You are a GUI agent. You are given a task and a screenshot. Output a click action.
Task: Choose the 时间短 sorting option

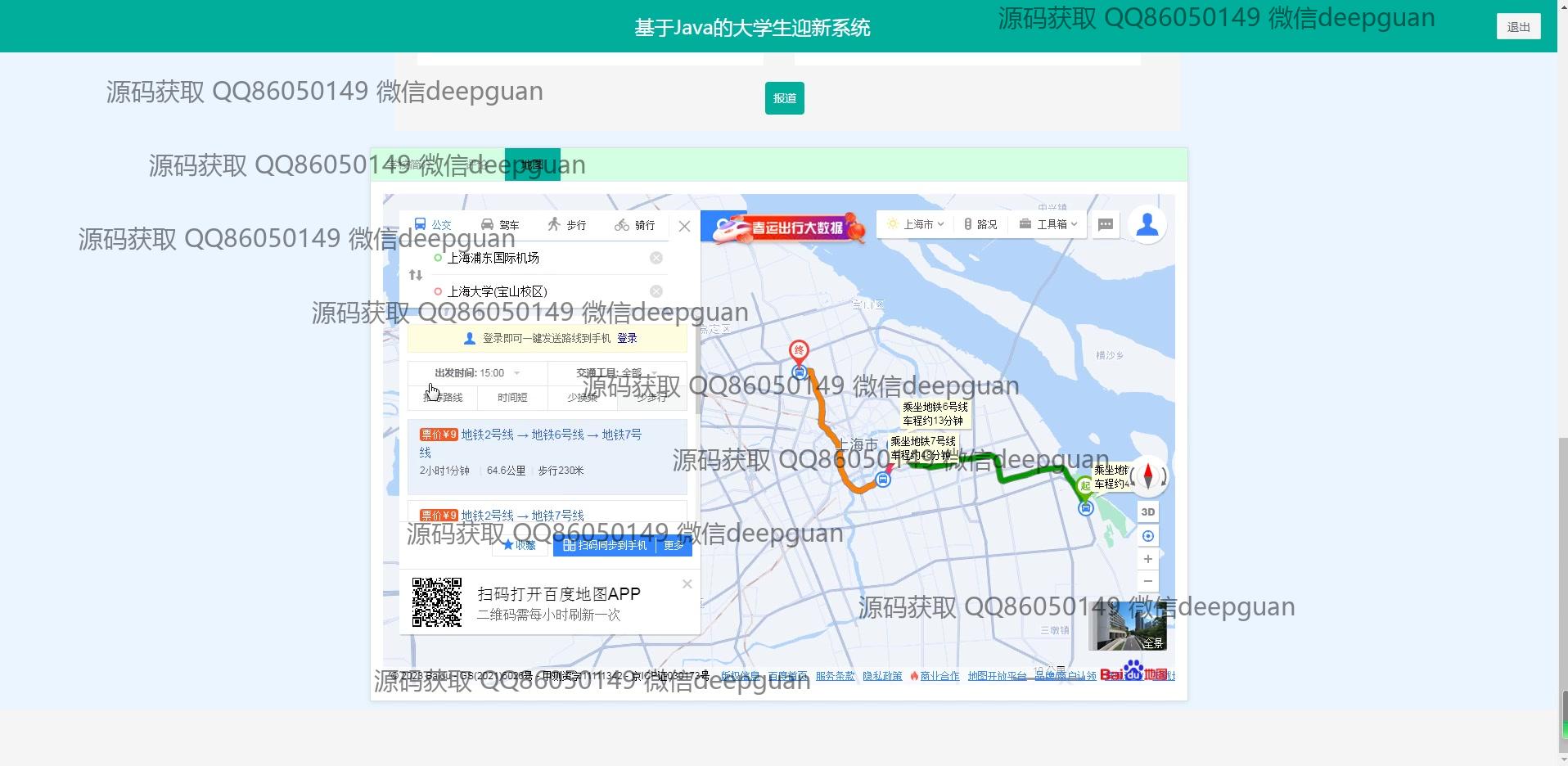(512, 398)
